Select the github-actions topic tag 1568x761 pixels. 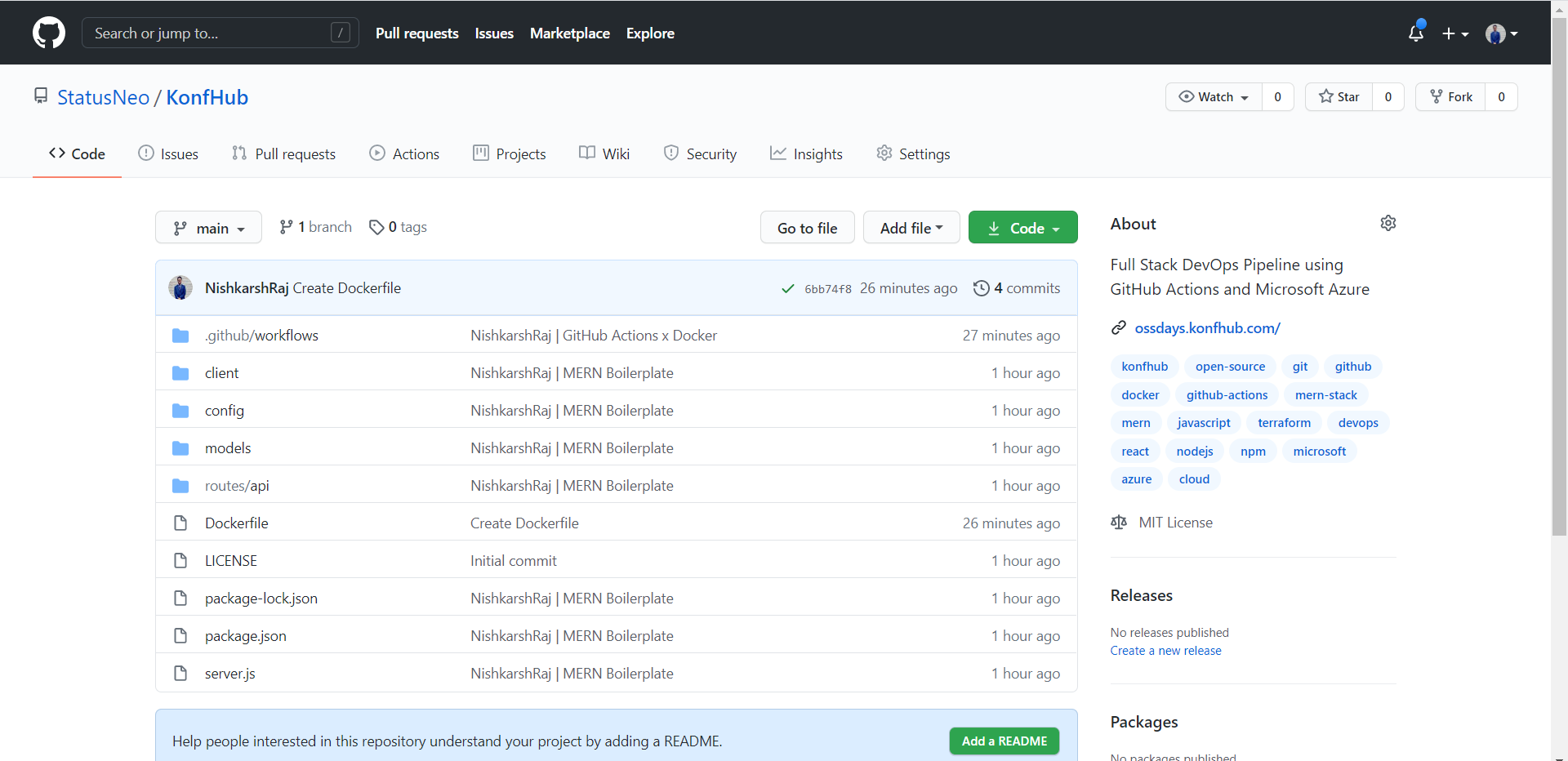(x=1227, y=395)
